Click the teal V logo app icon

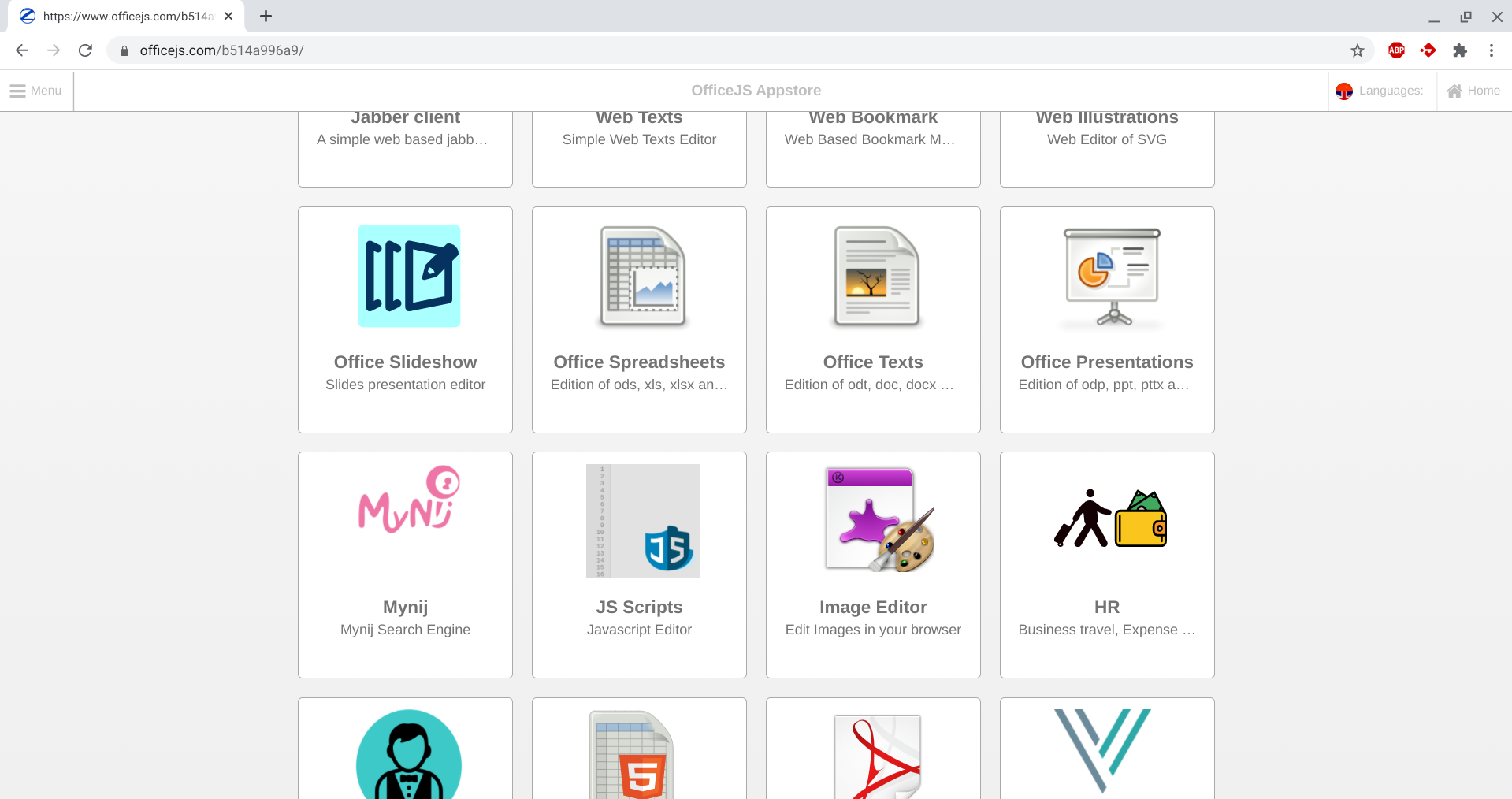tap(1102, 750)
